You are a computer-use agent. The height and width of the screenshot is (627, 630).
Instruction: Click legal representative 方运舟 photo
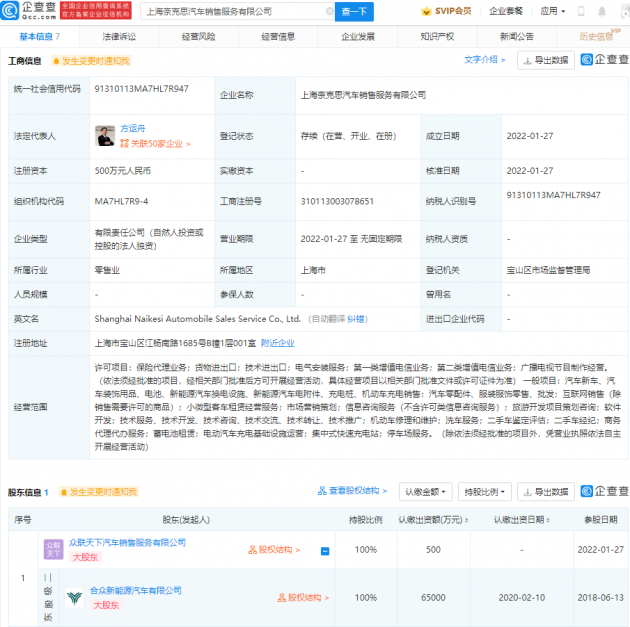[x=105, y=136]
